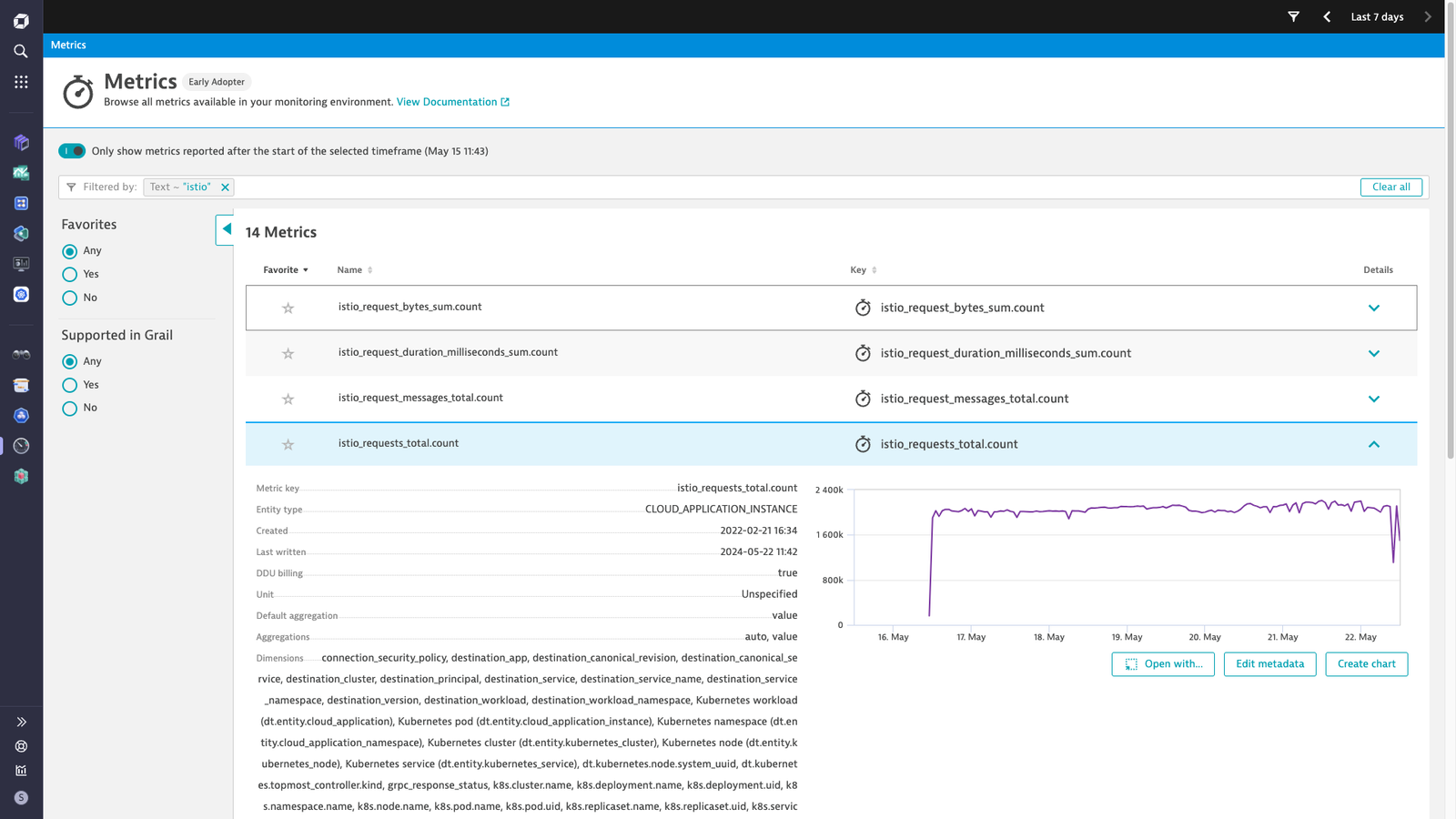Star the istio_requests_total.count metric

[x=288, y=444]
